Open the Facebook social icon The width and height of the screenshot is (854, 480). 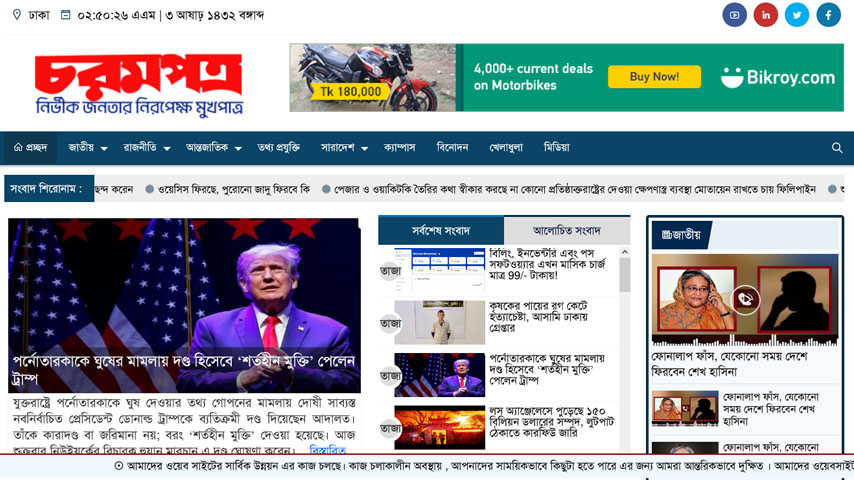[828, 15]
